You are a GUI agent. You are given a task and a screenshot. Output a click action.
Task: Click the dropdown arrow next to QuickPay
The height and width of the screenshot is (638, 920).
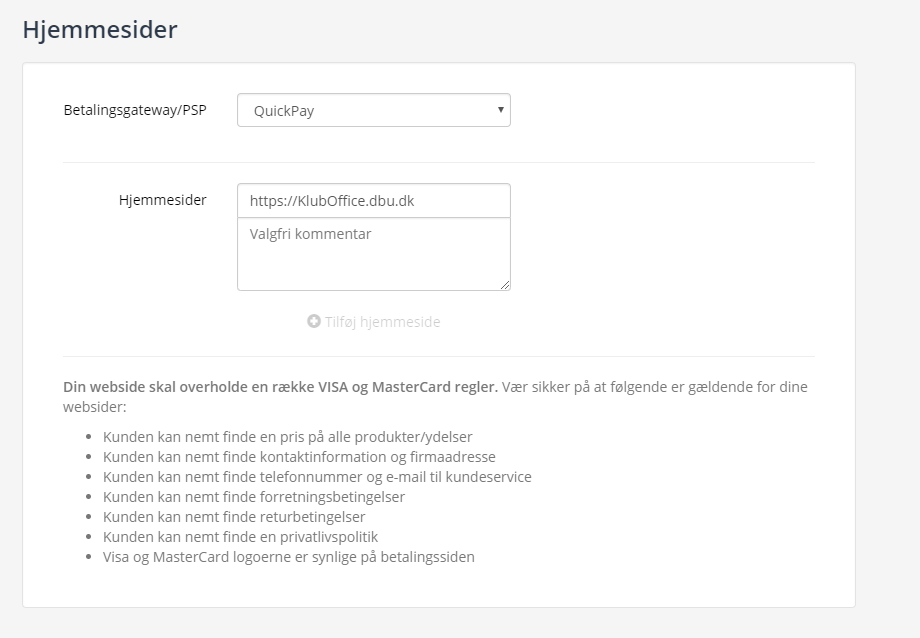[x=500, y=110]
